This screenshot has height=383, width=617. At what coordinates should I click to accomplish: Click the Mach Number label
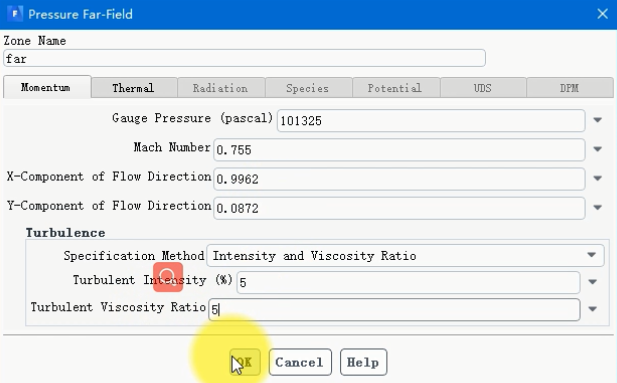coord(172,147)
